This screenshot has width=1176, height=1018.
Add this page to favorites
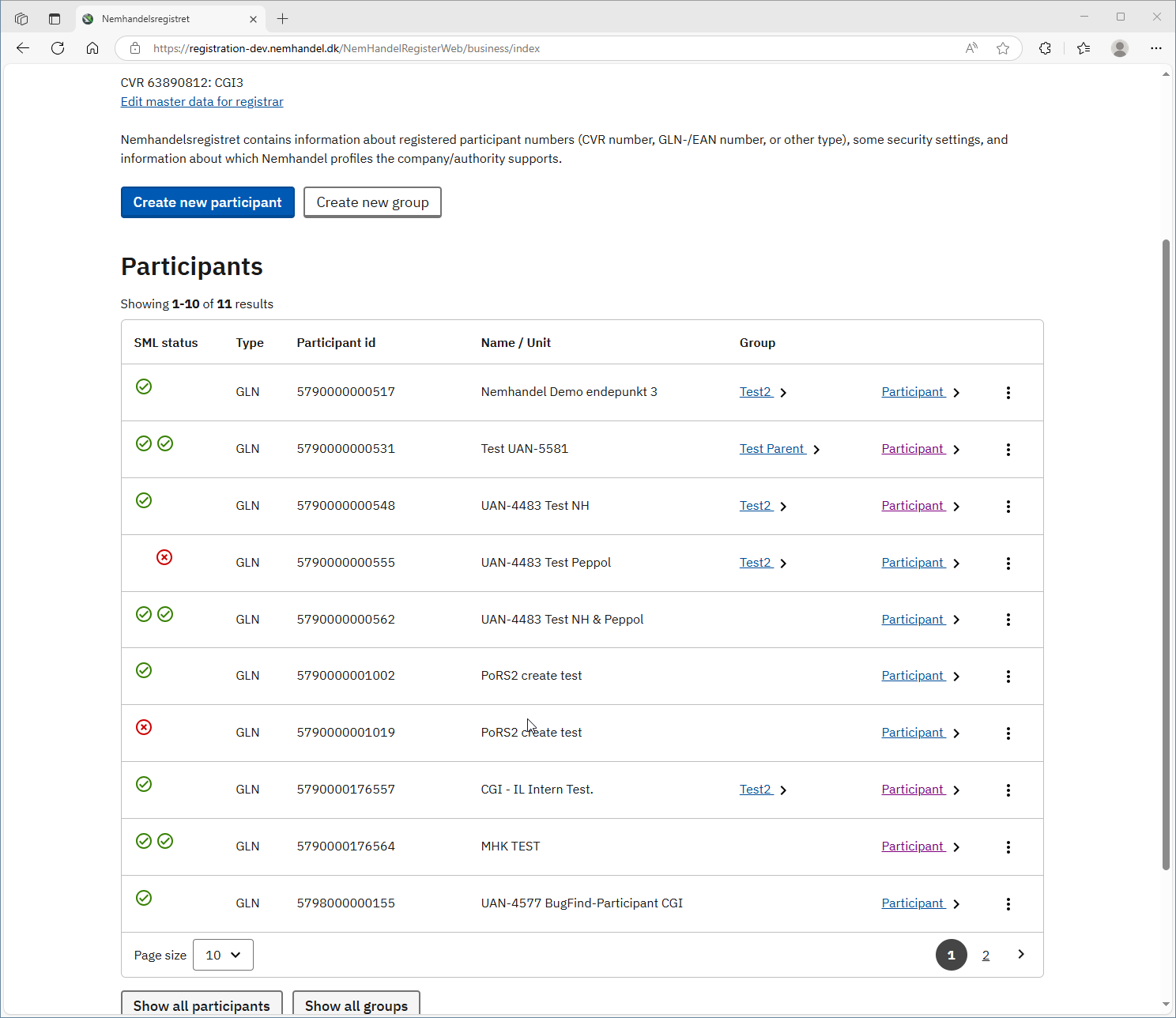(1003, 48)
